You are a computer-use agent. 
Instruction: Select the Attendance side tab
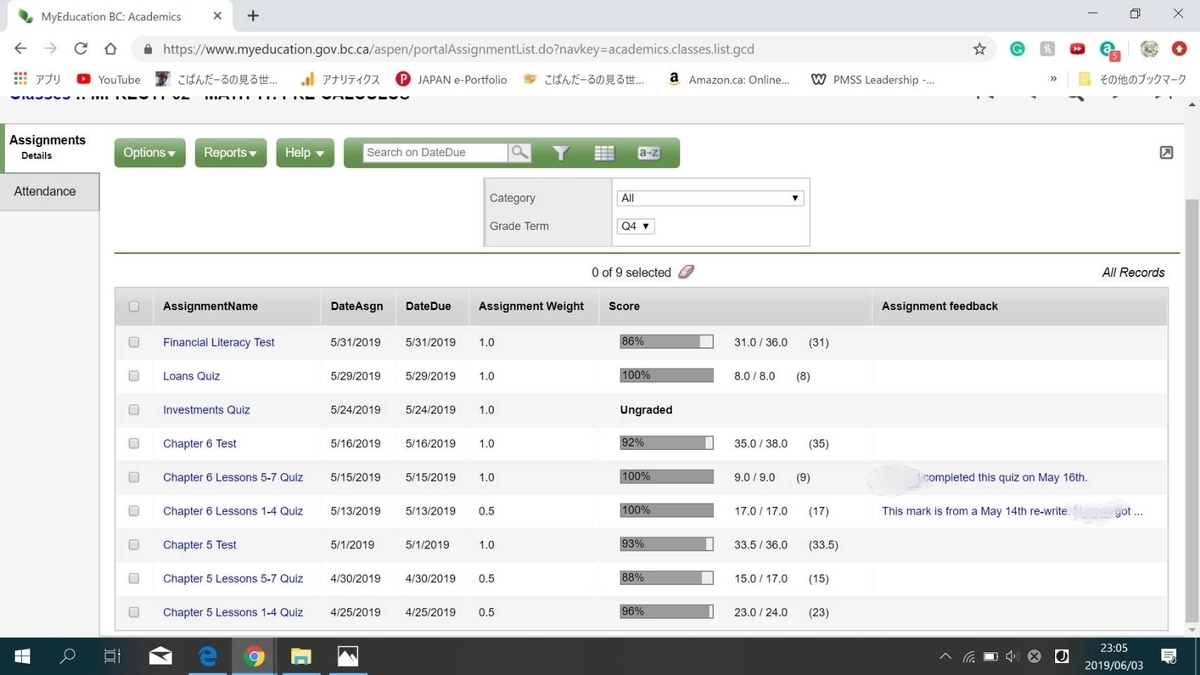coord(50,191)
